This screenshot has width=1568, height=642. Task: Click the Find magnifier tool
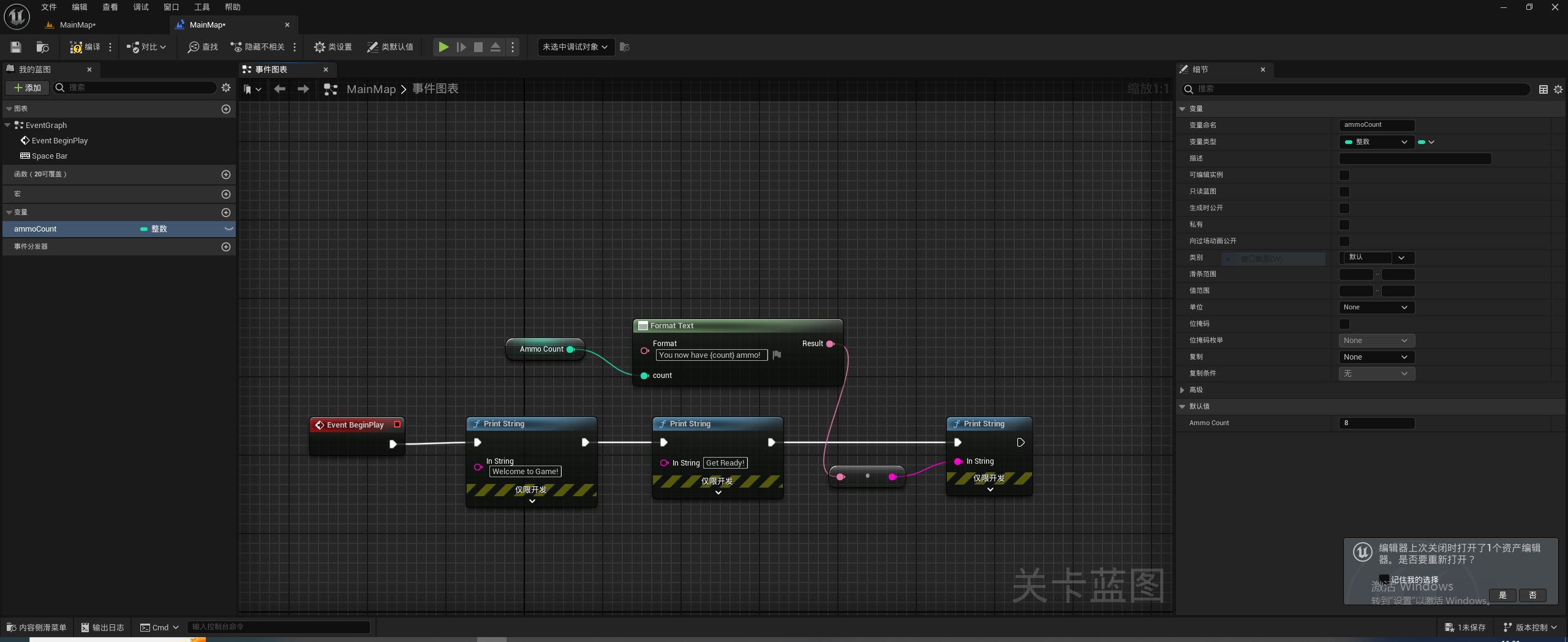pos(203,47)
